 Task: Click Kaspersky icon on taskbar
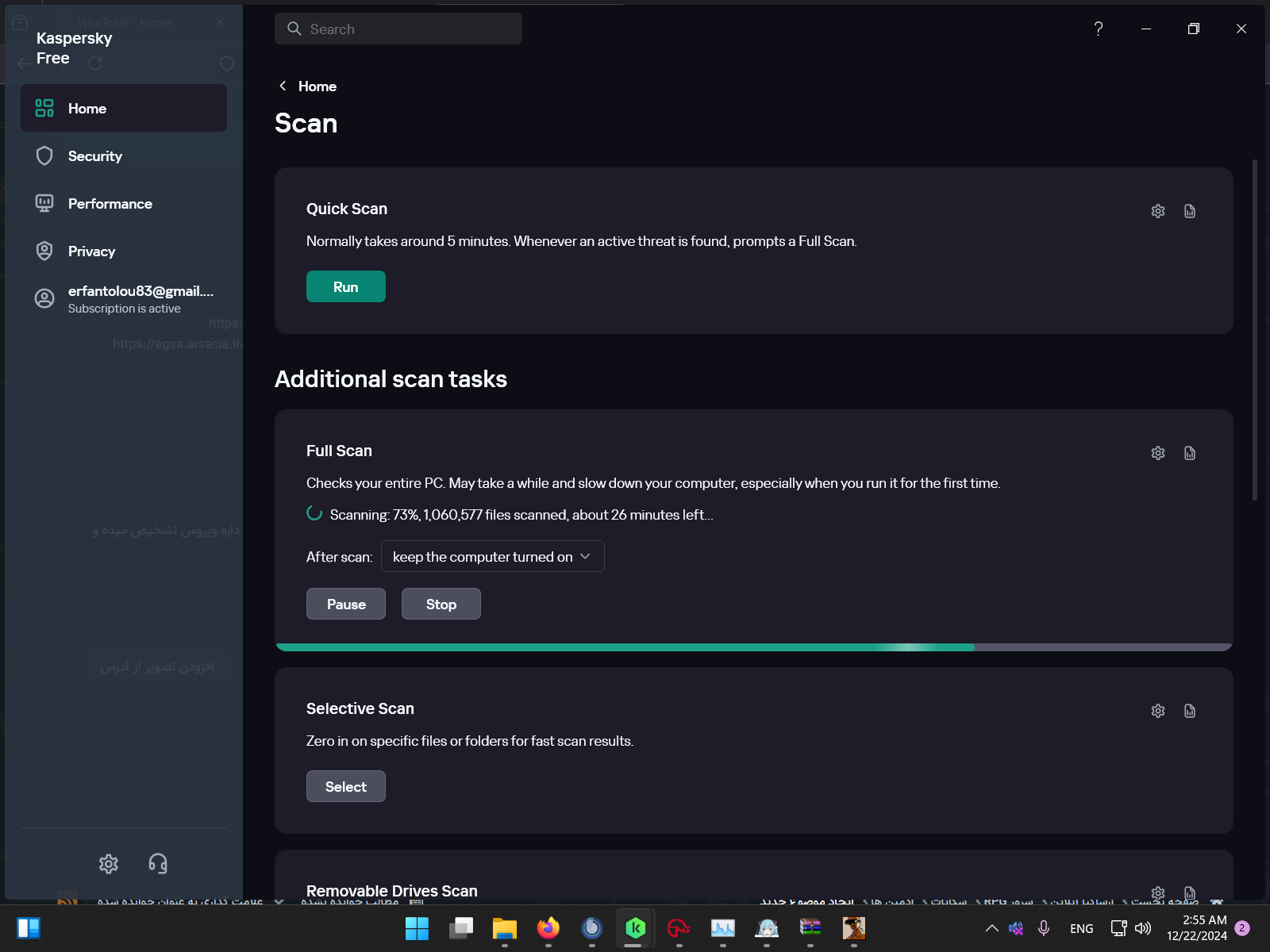click(x=635, y=928)
